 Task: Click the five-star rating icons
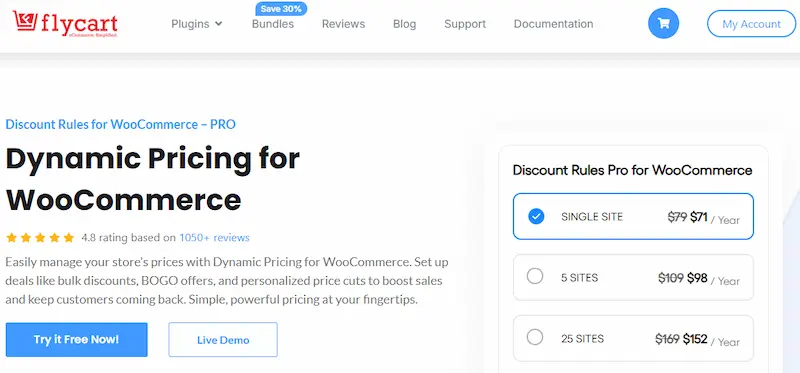pyautogui.click(x=40, y=238)
